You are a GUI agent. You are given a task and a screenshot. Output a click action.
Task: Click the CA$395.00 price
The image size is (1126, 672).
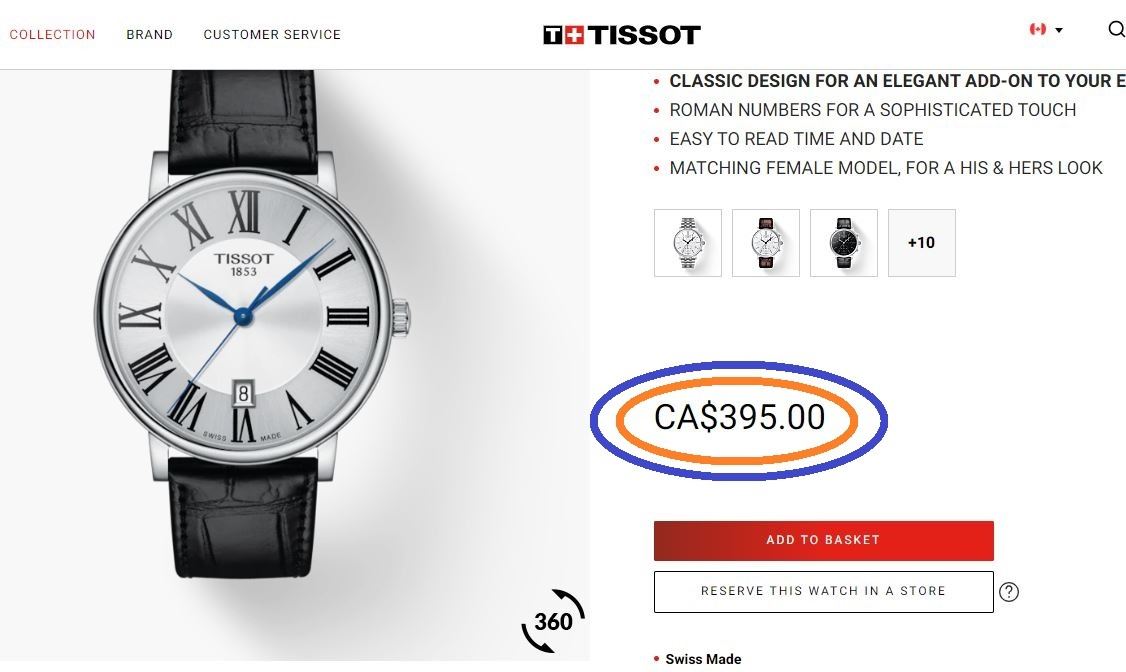click(740, 418)
